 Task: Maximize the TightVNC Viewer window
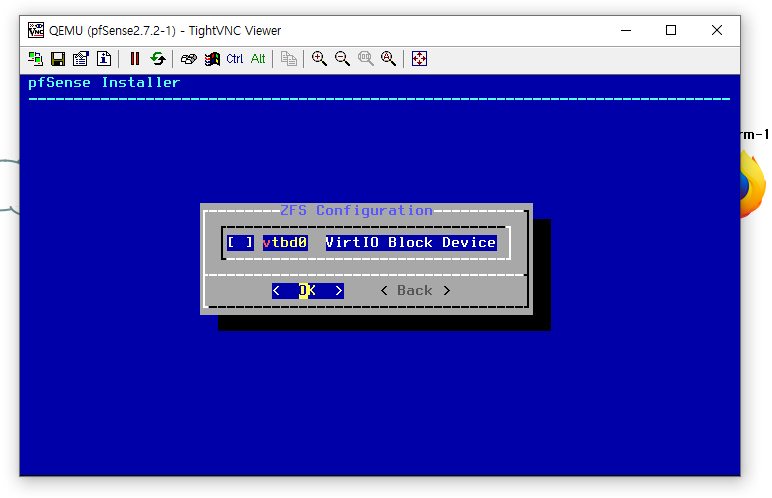point(671,31)
